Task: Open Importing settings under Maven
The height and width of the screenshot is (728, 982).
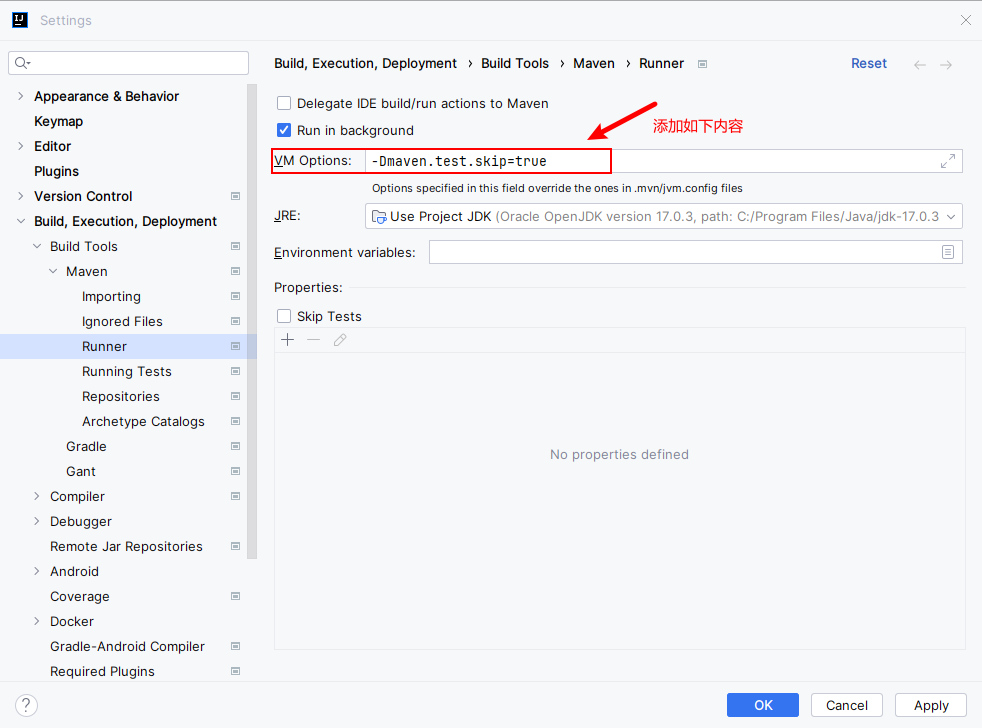Action: (111, 297)
